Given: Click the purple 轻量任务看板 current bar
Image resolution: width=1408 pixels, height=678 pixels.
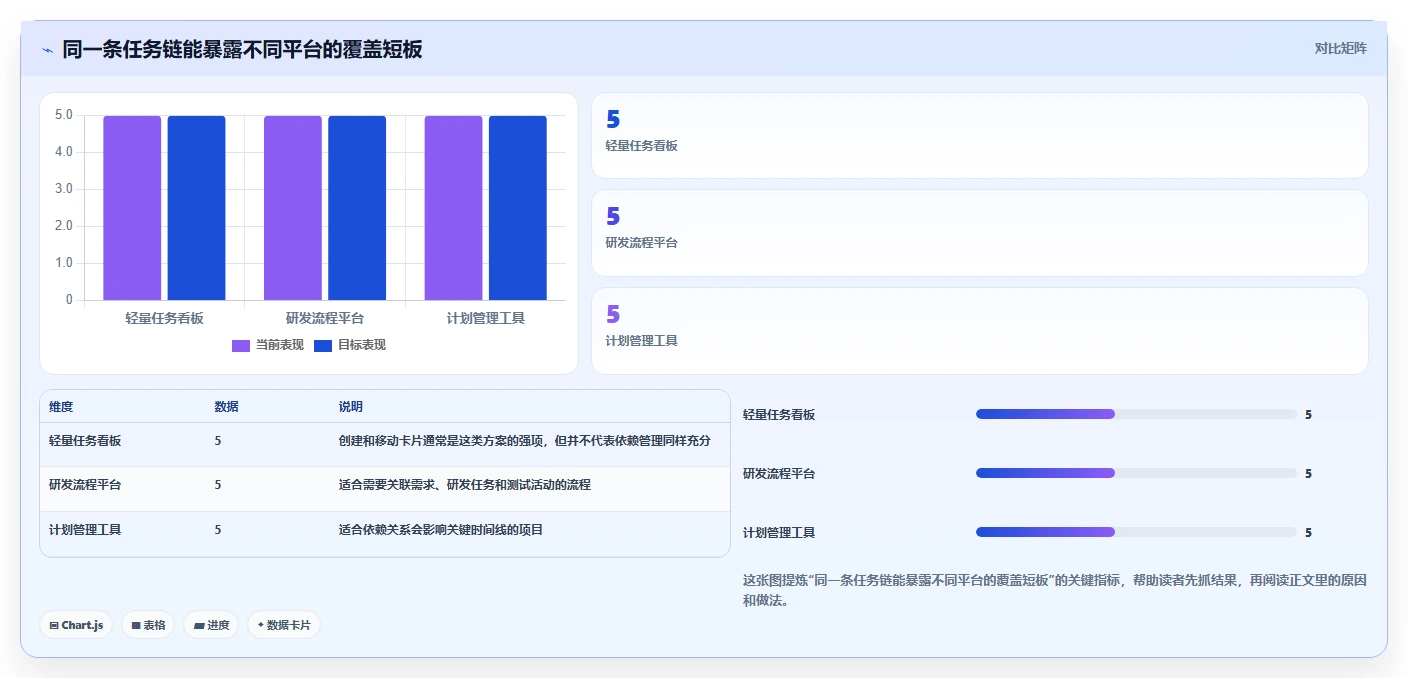Looking at the screenshot, I should (x=132, y=208).
